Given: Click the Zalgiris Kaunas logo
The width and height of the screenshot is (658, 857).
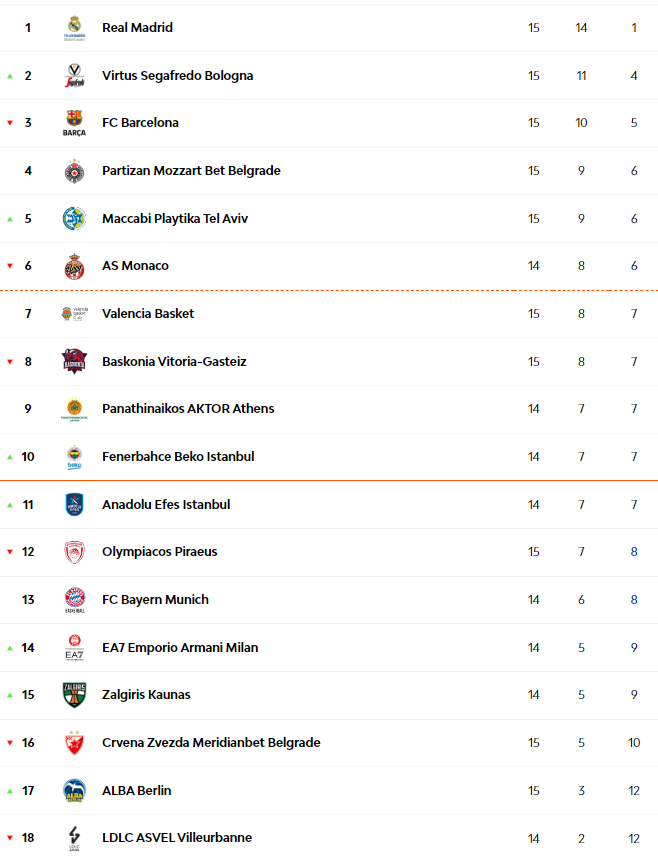Looking at the screenshot, I should 74,695.
